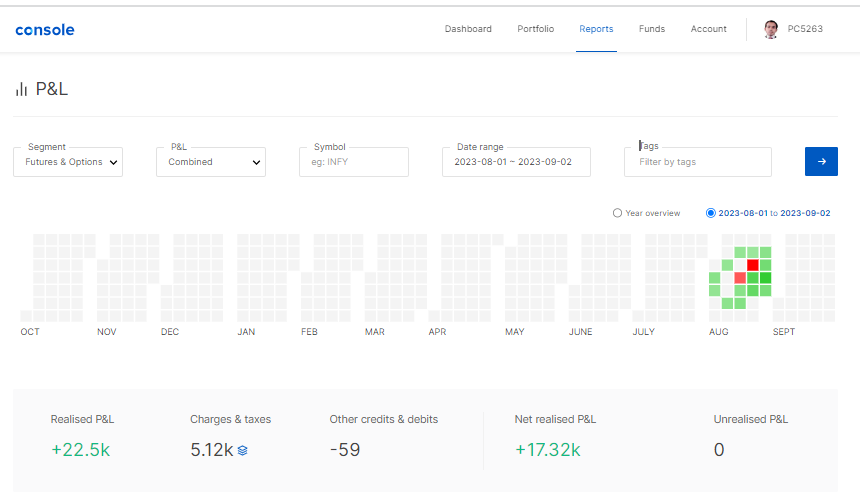Click the Realised P&L value +22.5k
This screenshot has height=496, width=860.
click(x=81, y=450)
